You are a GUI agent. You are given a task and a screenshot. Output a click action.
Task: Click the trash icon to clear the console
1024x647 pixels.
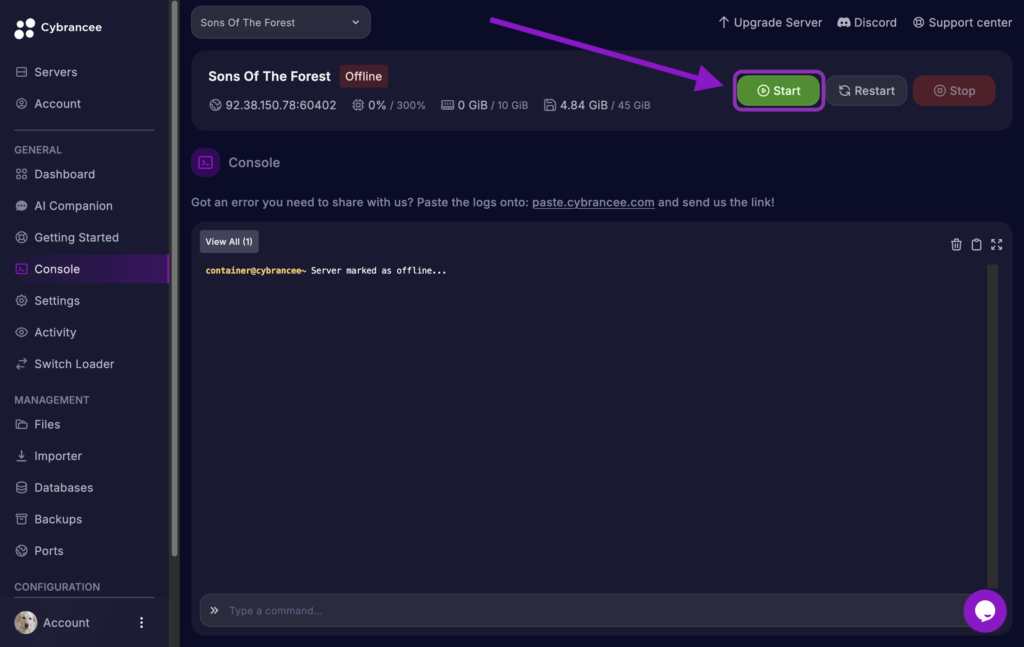pos(955,244)
